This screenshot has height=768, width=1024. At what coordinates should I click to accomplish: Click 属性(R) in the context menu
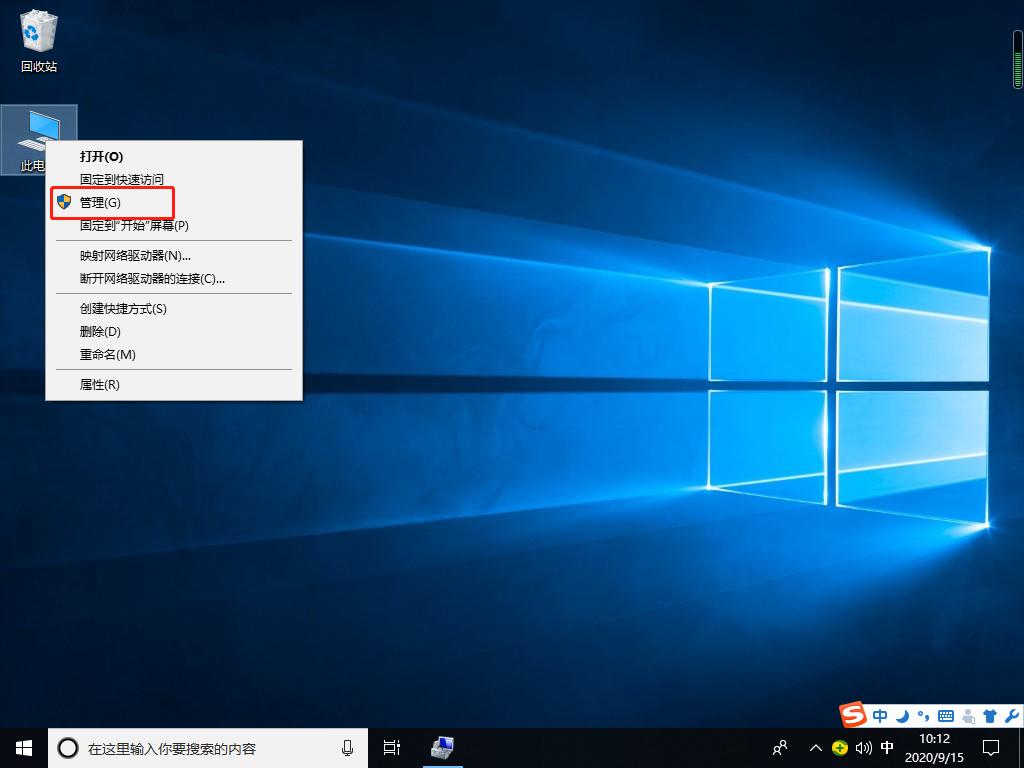(x=97, y=384)
